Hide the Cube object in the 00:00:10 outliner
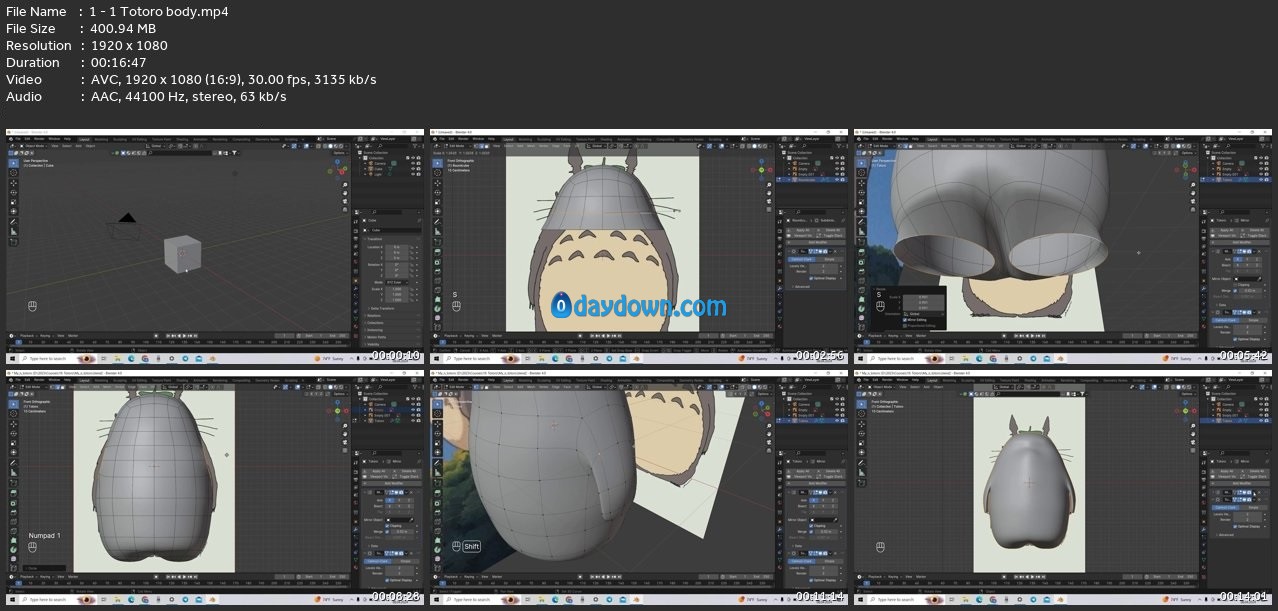 [413, 168]
